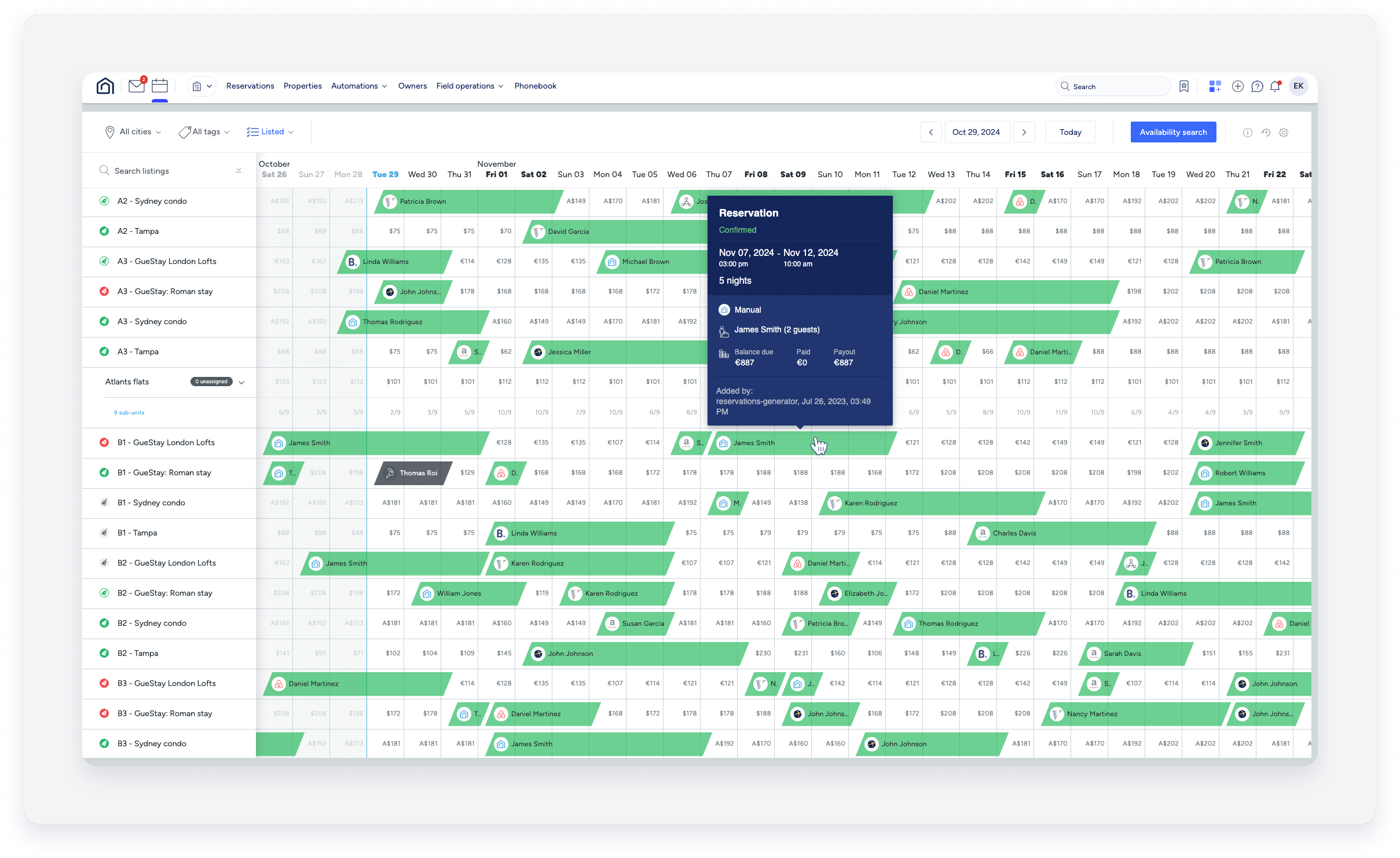Open the apps grid icon
1400x858 pixels.
[x=1215, y=86]
